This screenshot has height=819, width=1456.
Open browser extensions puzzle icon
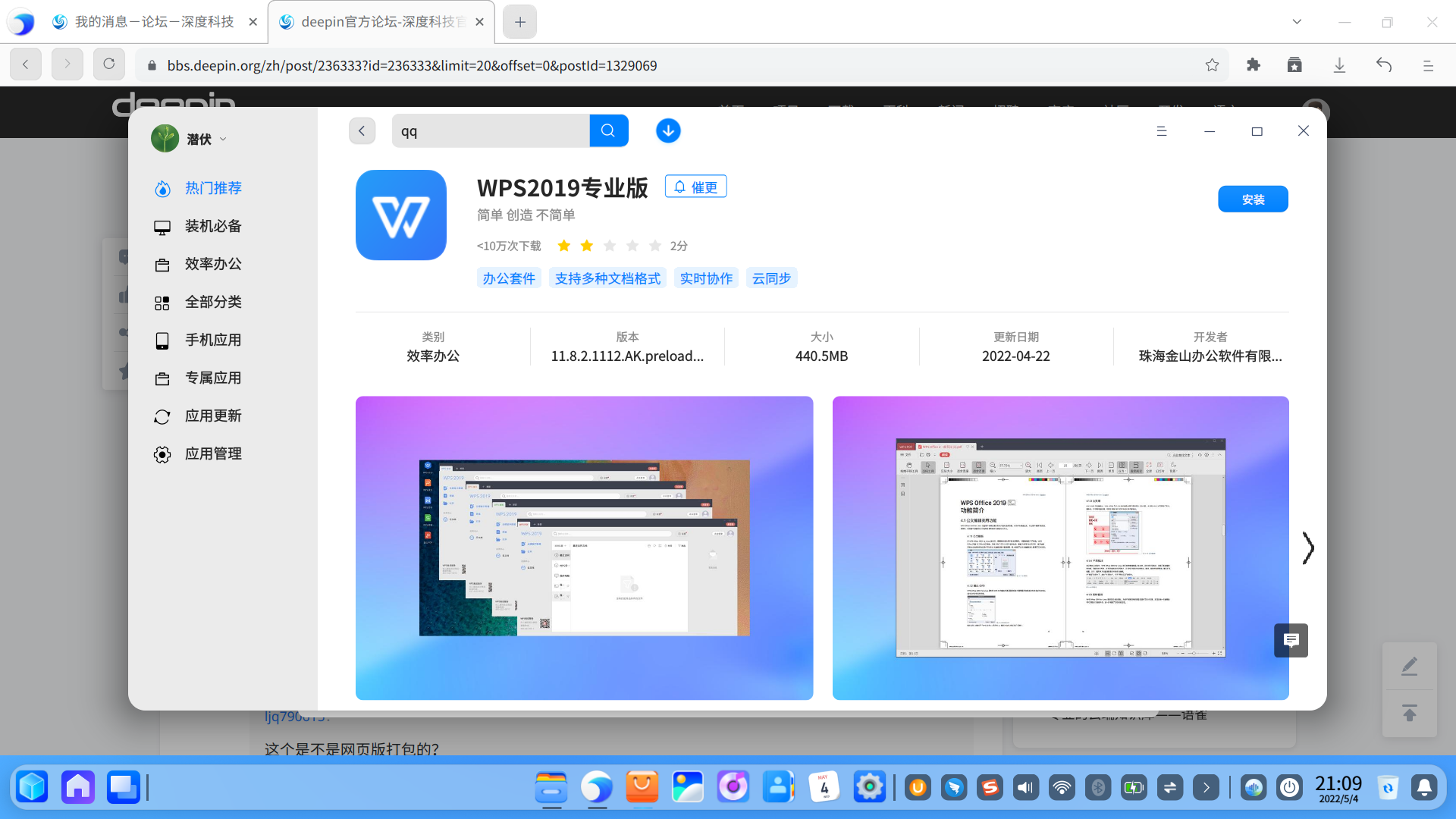(1253, 65)
